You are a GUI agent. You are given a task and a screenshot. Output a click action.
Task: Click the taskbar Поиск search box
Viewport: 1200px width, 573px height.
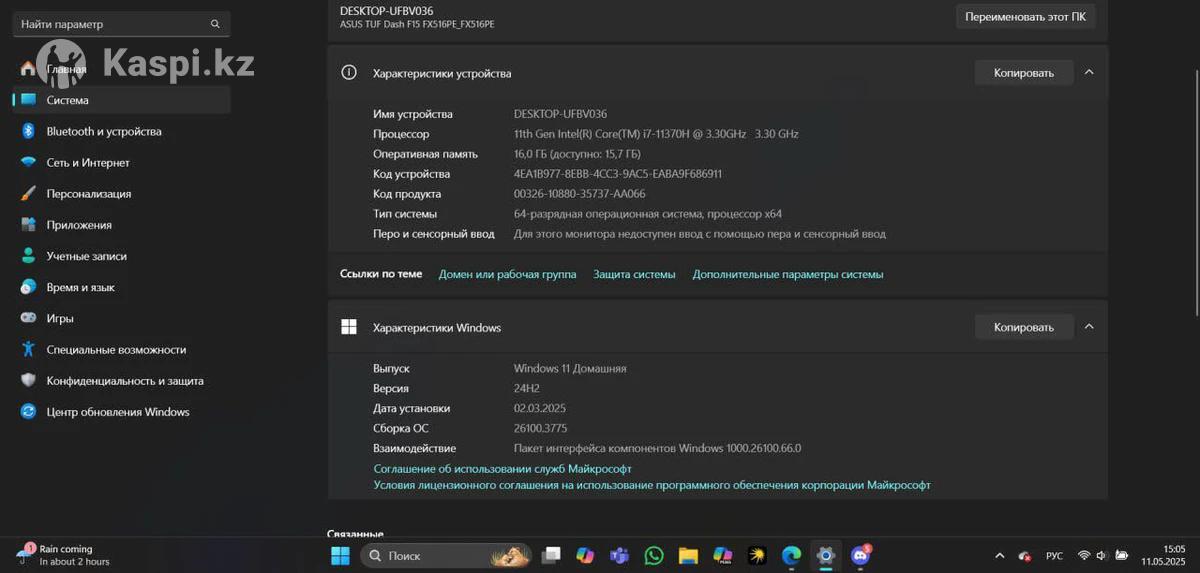(446, 555)
